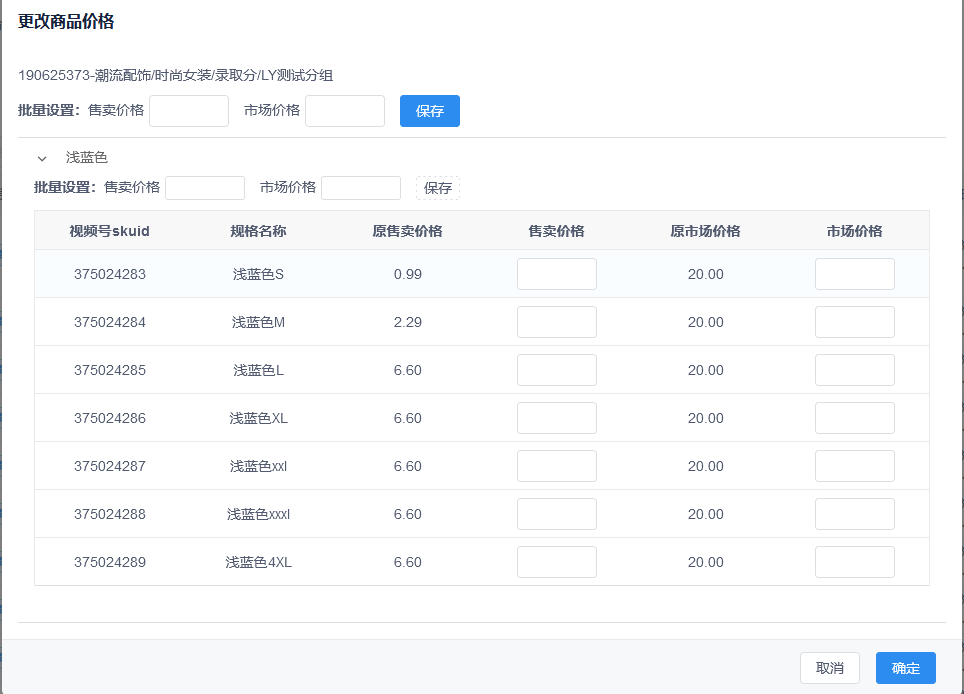
Task: Focus the top batch 市场价格 input field
Action: (345, 111)
